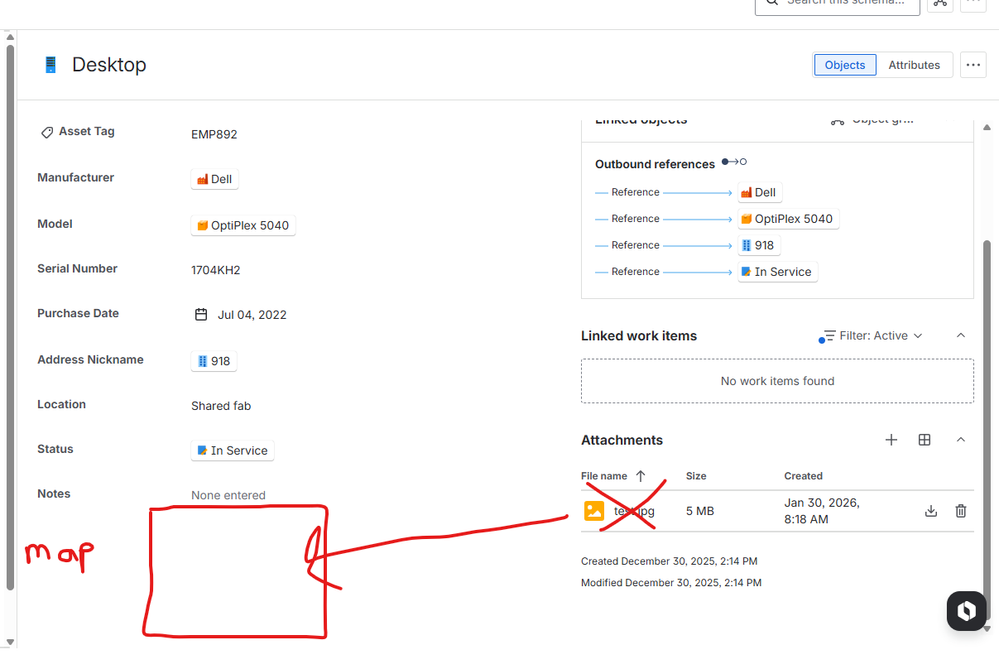Click the Jan 30, 2026 created cell

tap(822, 511)
